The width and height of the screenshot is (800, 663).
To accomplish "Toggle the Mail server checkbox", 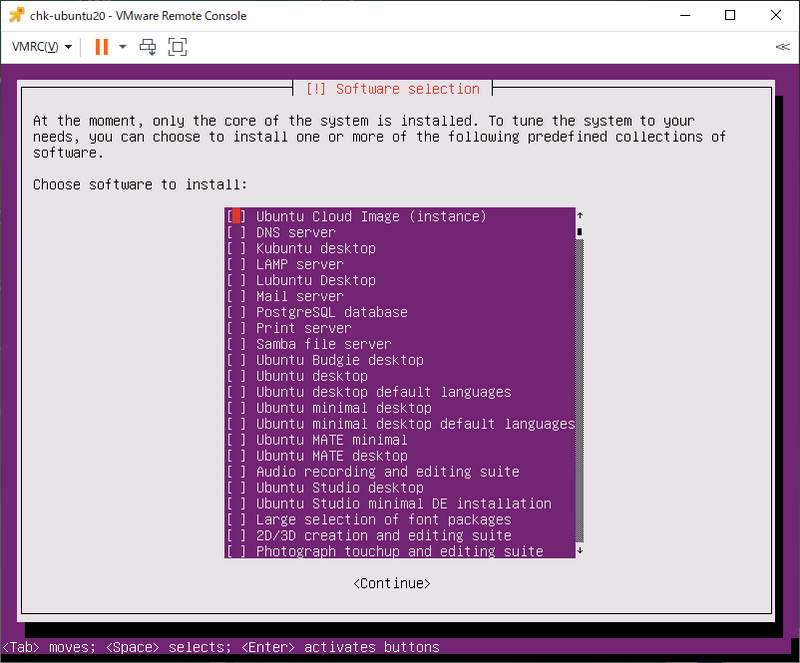I will (x=236, y=296).
